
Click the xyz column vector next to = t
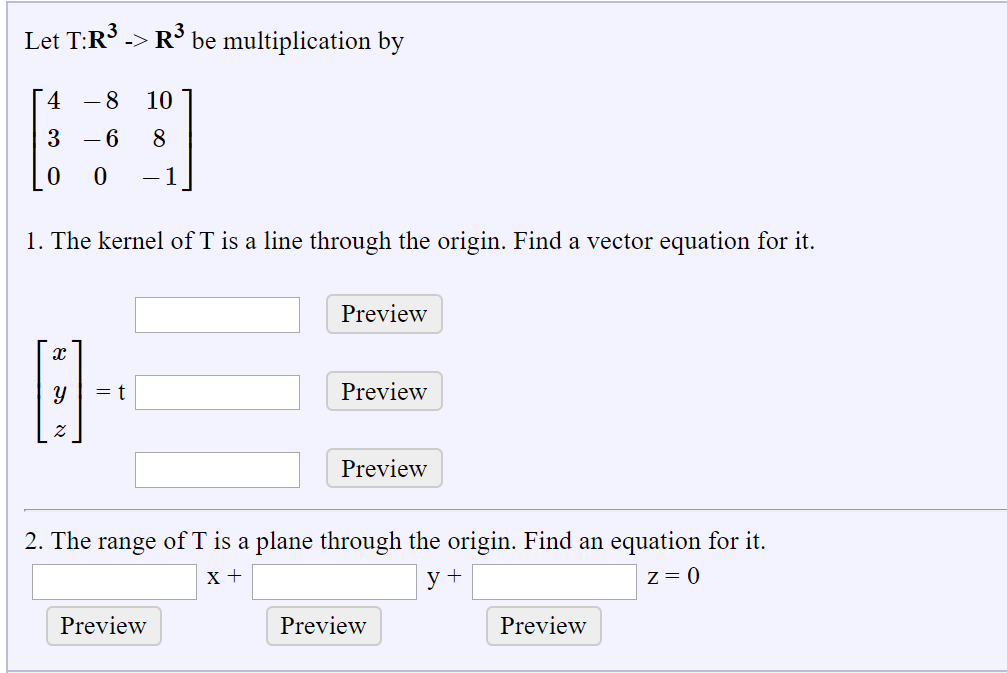(60, 391)
